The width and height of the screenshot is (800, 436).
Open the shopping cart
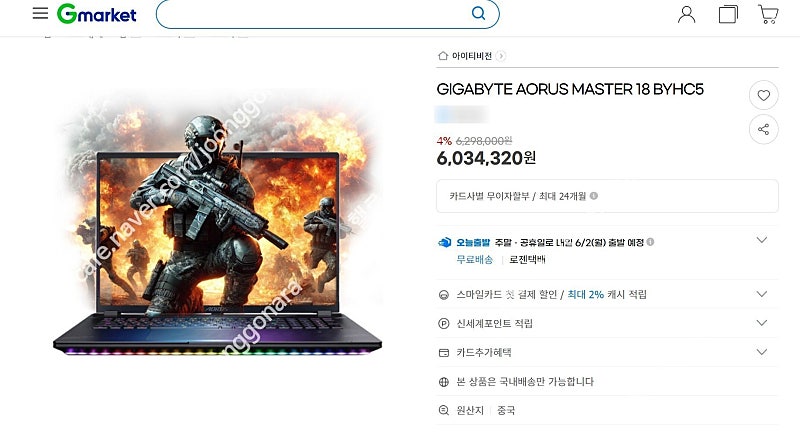tap(768, 14)
